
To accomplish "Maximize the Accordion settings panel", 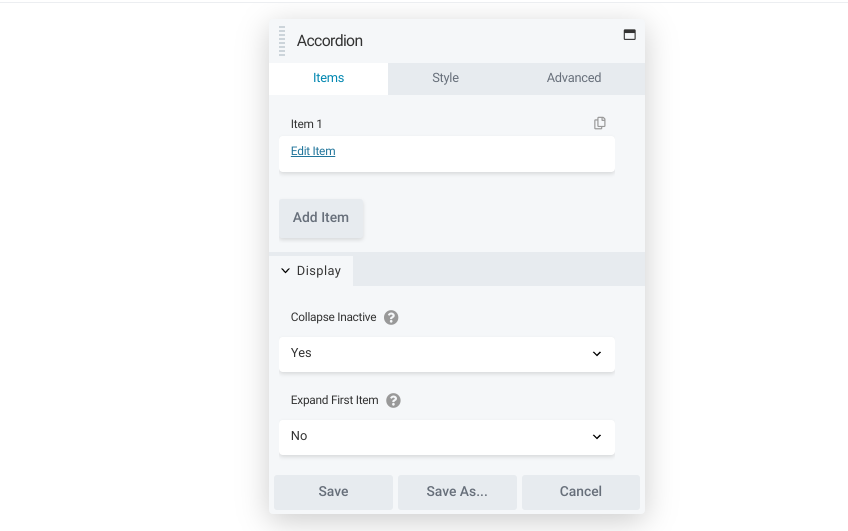I will tap(630, 34).
